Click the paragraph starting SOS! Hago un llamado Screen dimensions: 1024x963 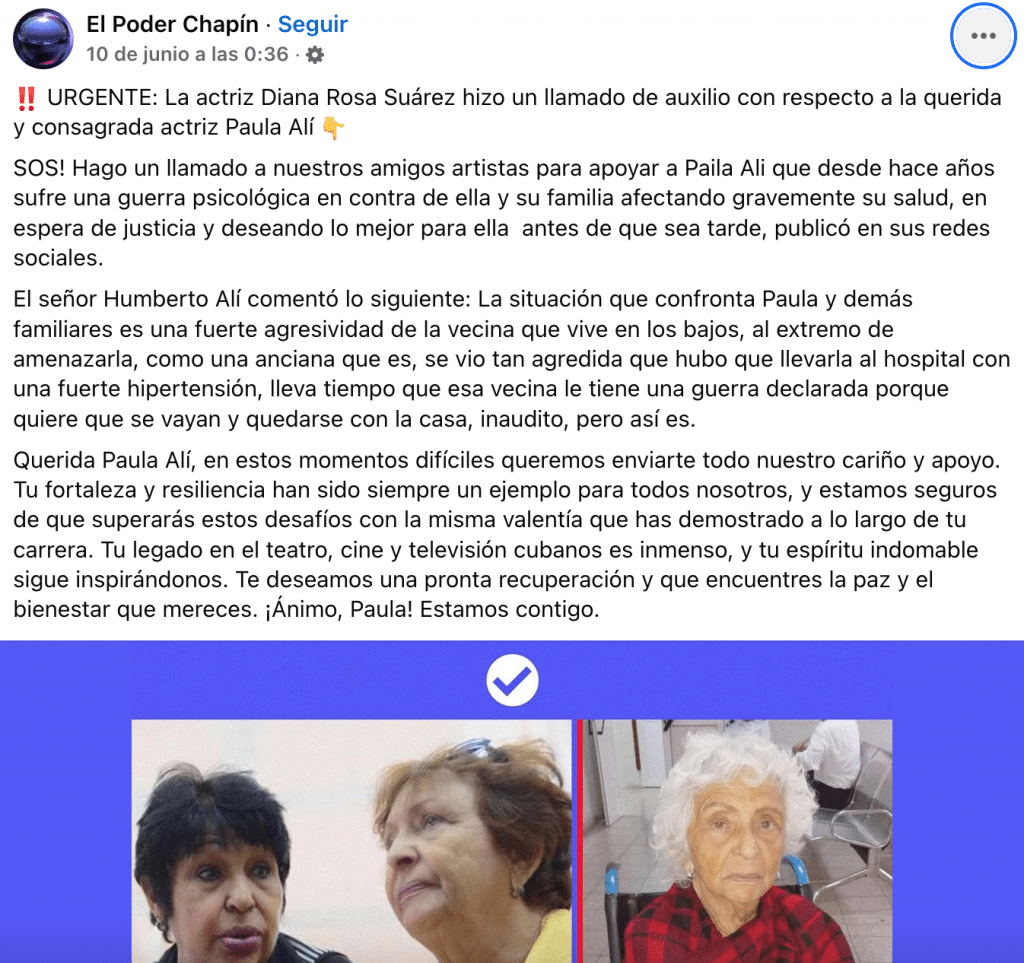(x=504, y=213)
